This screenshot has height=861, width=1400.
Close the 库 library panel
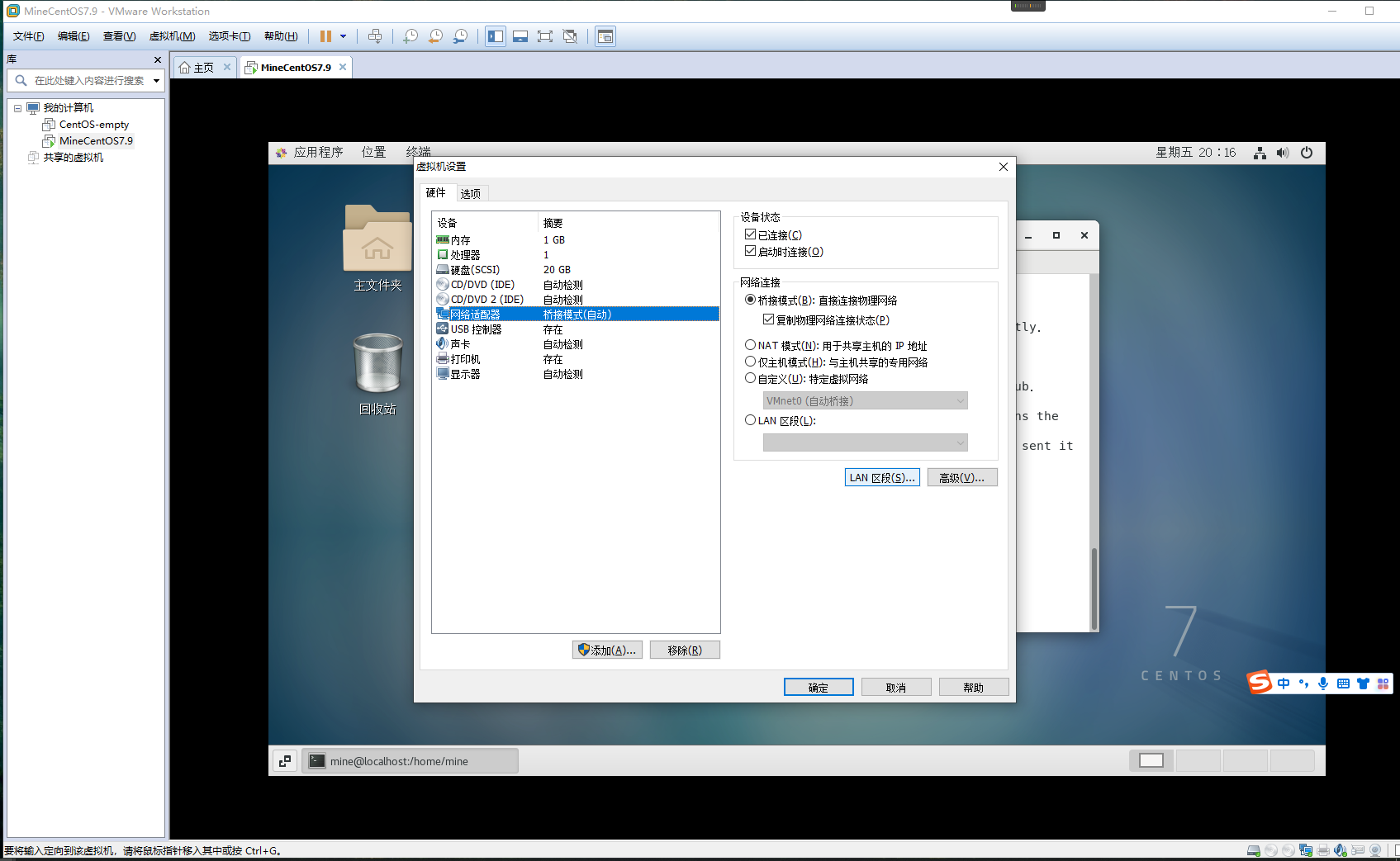(158, 59)
